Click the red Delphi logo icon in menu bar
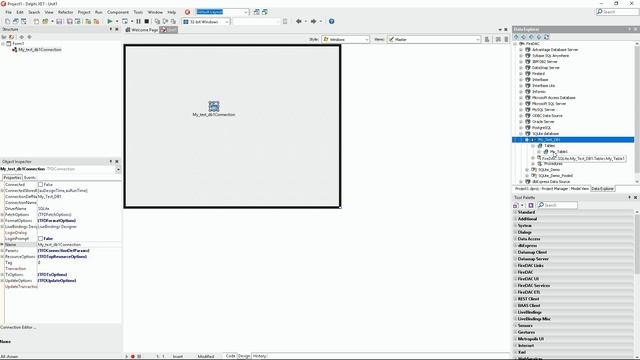Viewport: 640px width, 360px height. 187,12
